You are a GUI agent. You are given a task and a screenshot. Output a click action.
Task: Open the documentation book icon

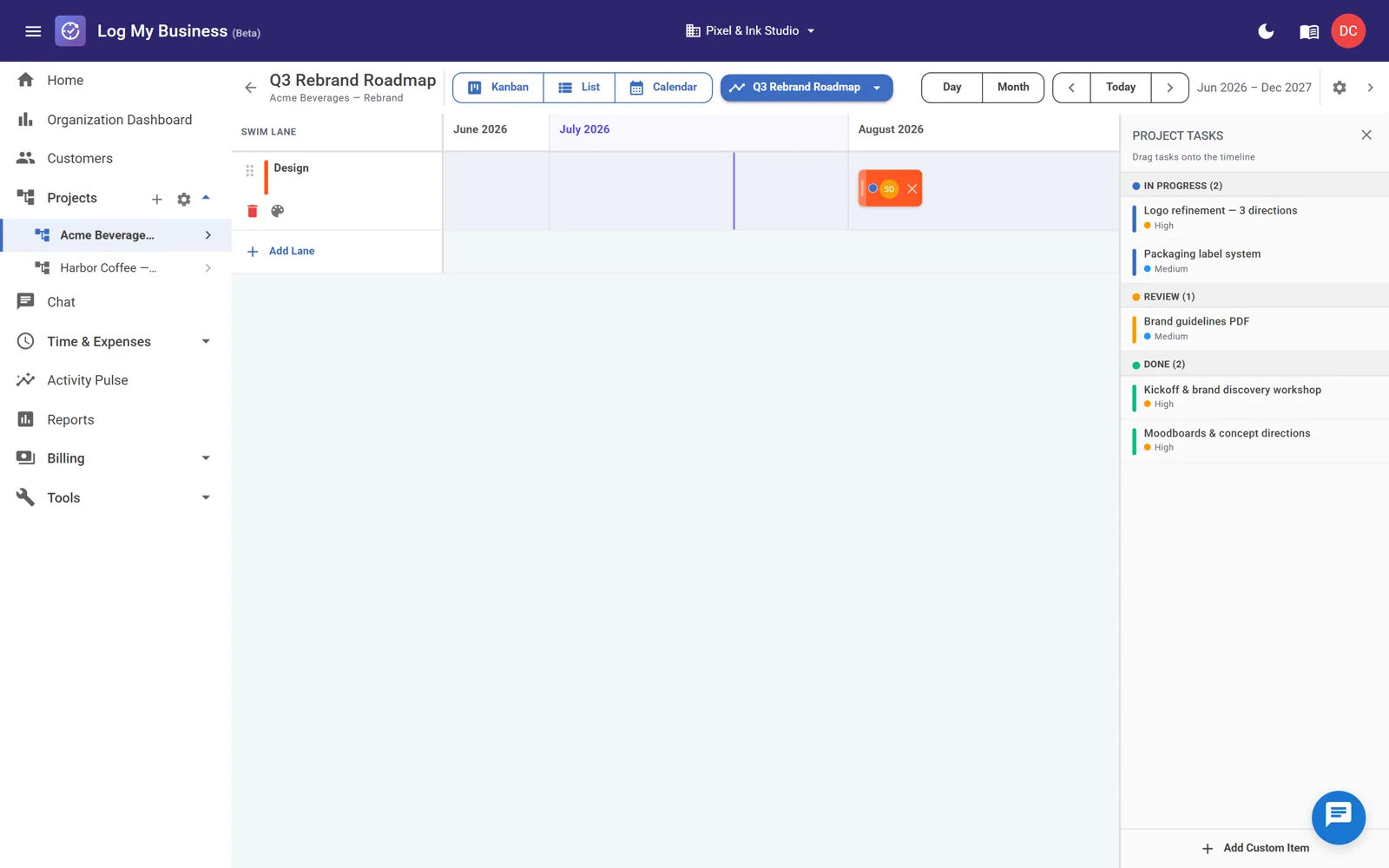coord(1309,31)
